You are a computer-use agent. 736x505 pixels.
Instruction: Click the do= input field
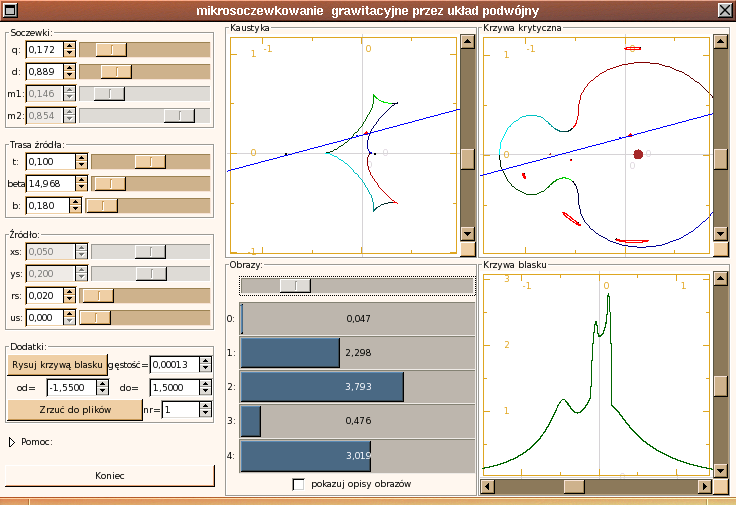(x=175, y=387)
